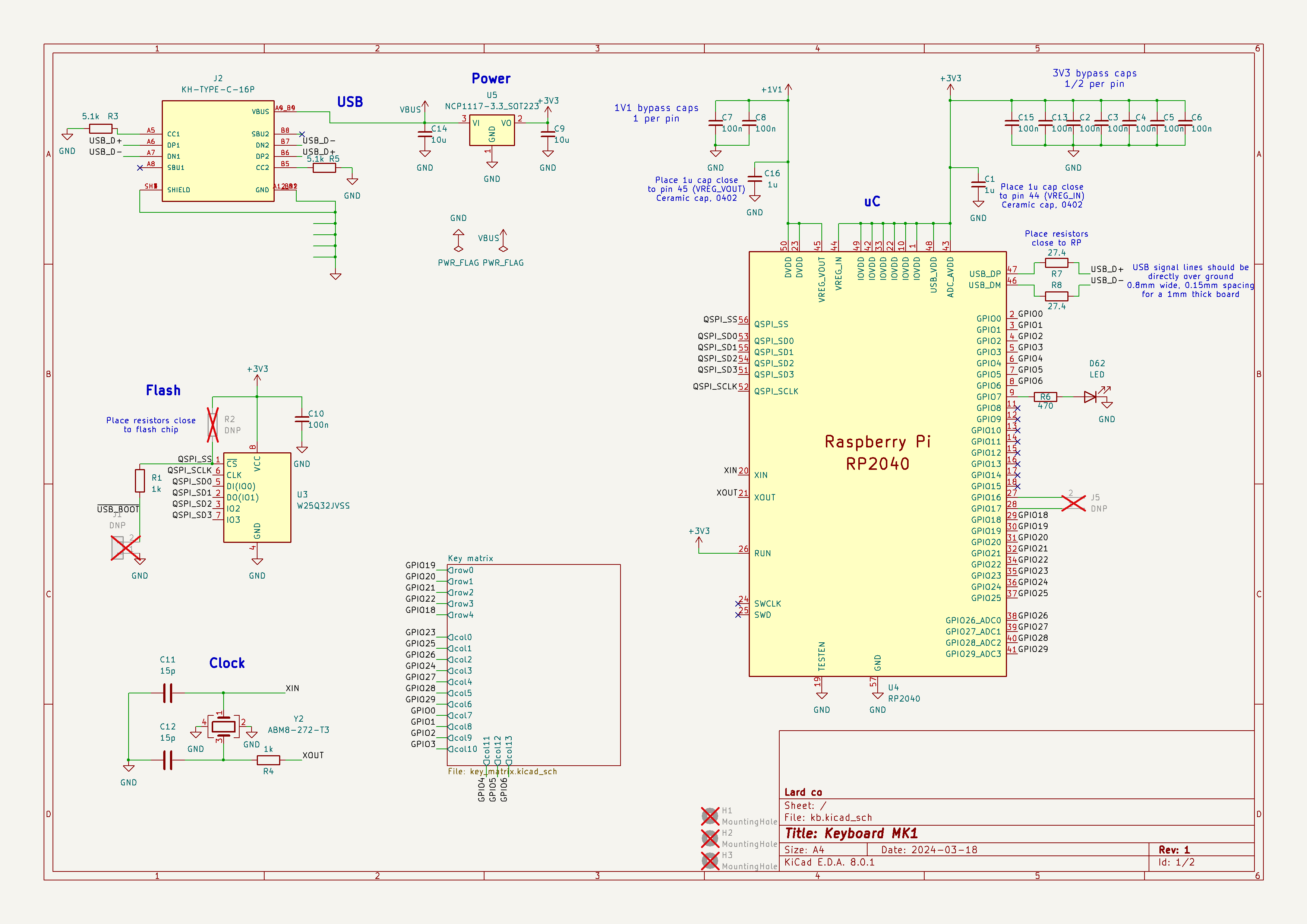
Task: Click the '3V3 bypass caps 1/2 per pin' note
Action: 1094,79
